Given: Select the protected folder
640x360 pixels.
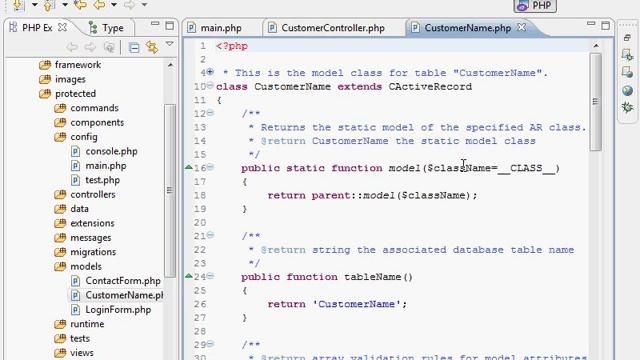Looking at the screenshot, I should [76, 93].
